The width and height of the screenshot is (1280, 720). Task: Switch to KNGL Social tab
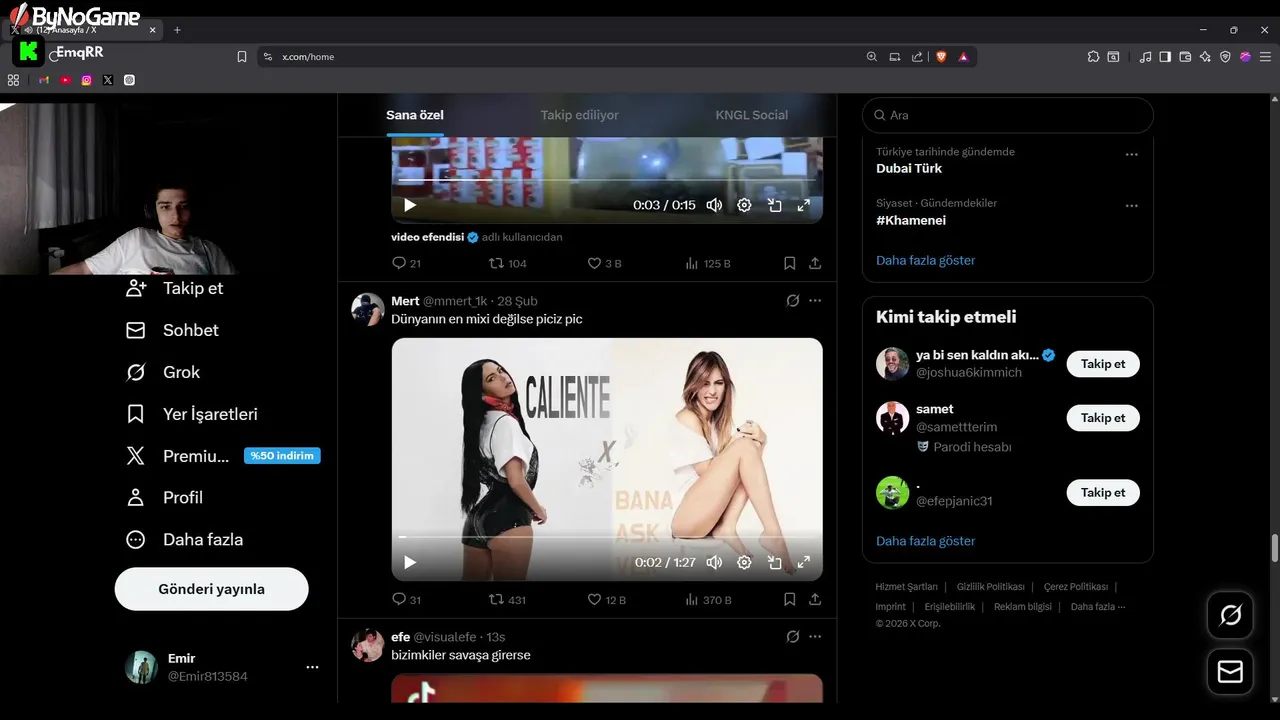pos(752,115)
